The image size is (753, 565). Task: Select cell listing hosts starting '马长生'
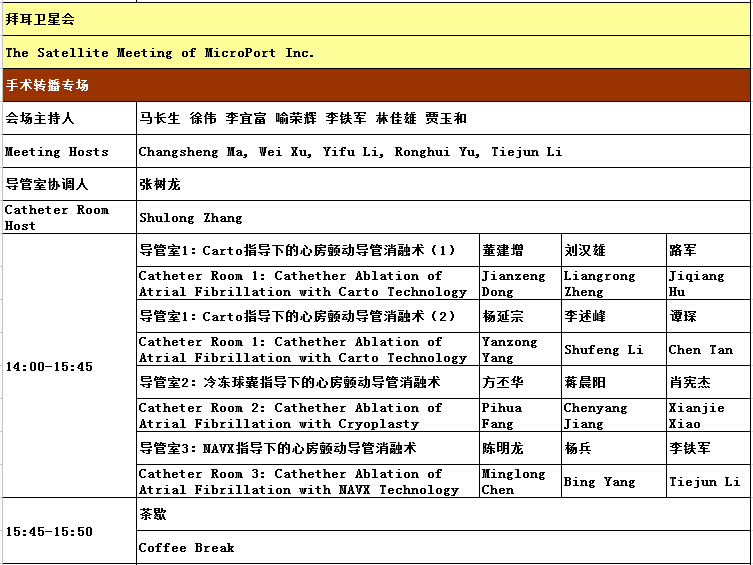click(x=443, y=118)
